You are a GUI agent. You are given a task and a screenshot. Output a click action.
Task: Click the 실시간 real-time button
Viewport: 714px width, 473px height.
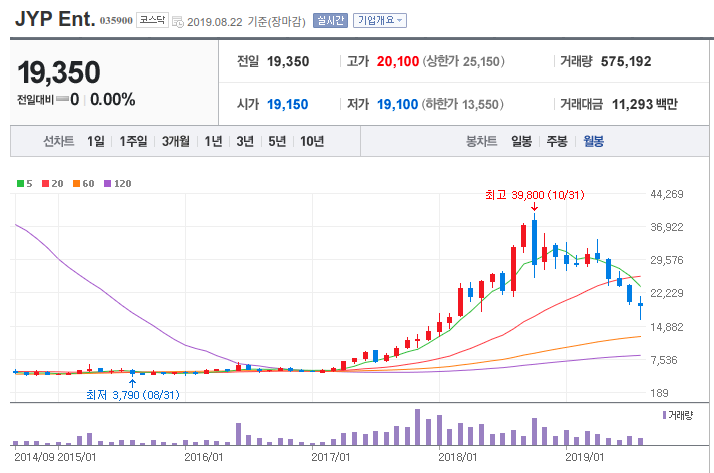(330, 20)
